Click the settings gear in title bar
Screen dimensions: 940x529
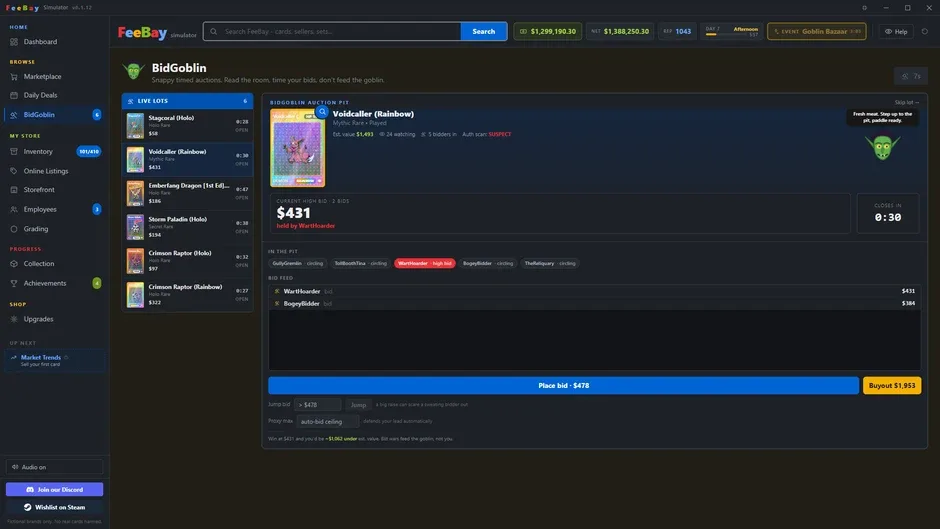pos(864,8)
